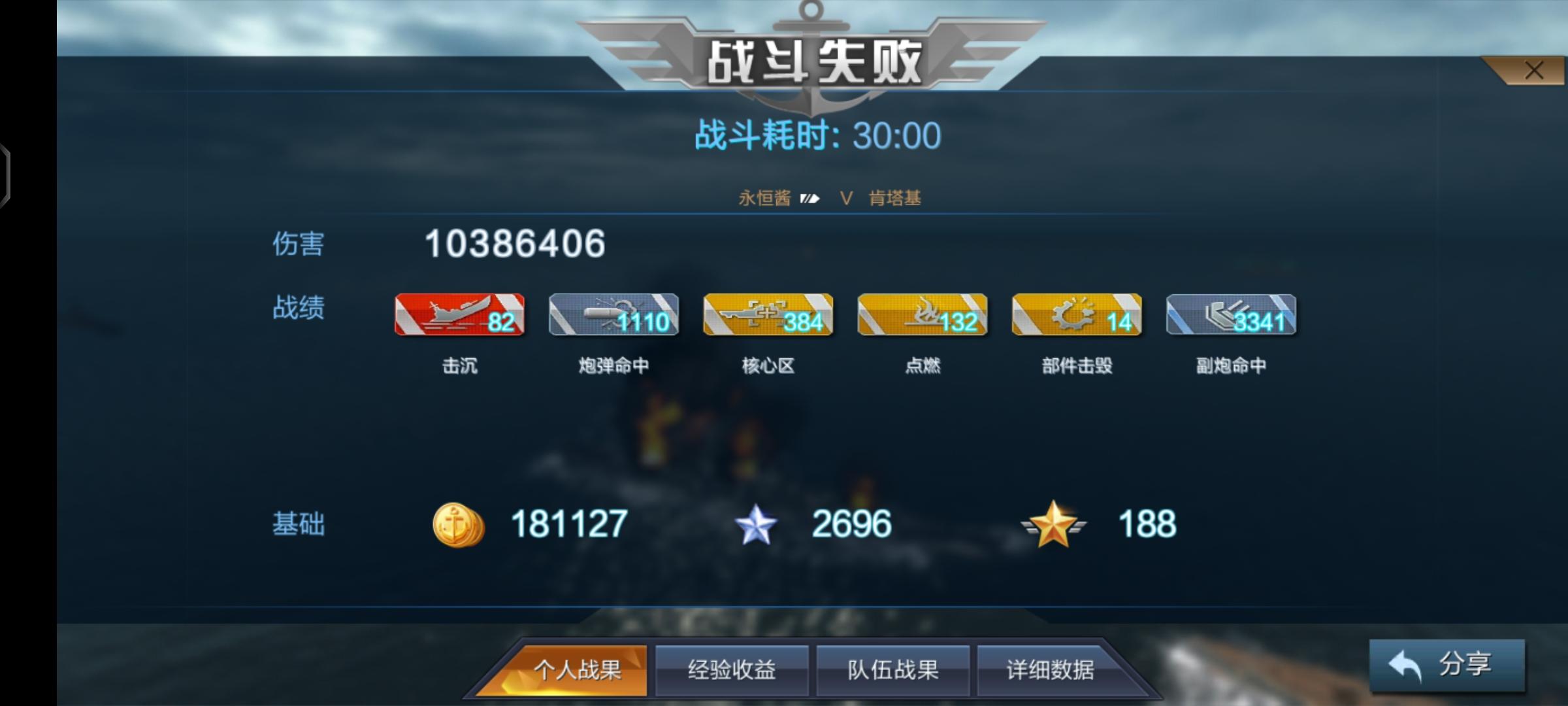The image size is (1568, 706).
Task: Click the citadel hits badge showing 384
Action: [x=768, y=314]
